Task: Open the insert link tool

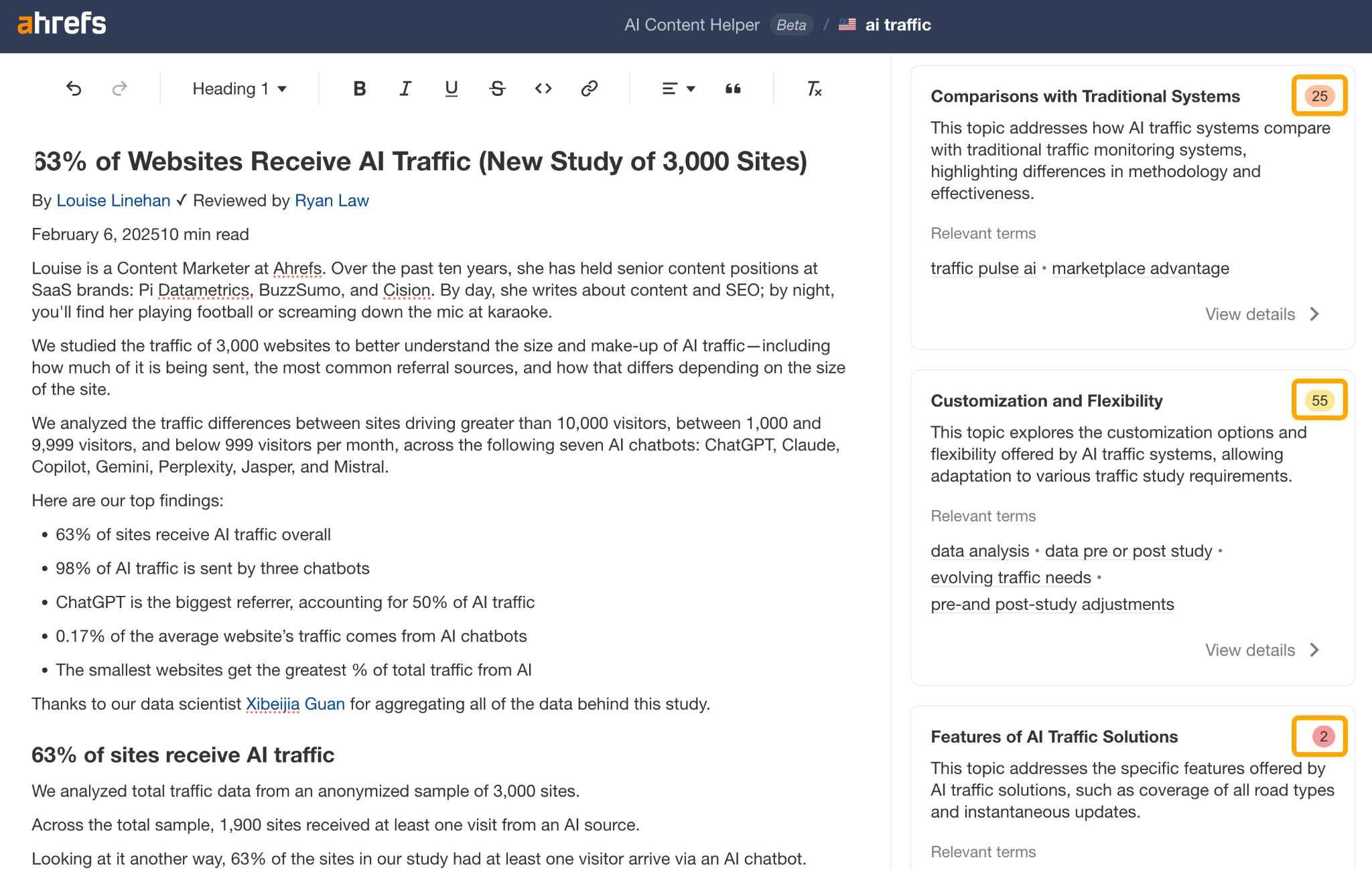Action: pyautogui.click(x=590, y=88)
